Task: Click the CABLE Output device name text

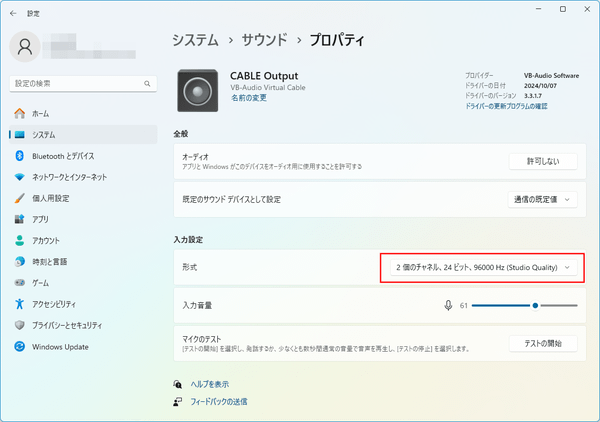Action: click(264, 76)
